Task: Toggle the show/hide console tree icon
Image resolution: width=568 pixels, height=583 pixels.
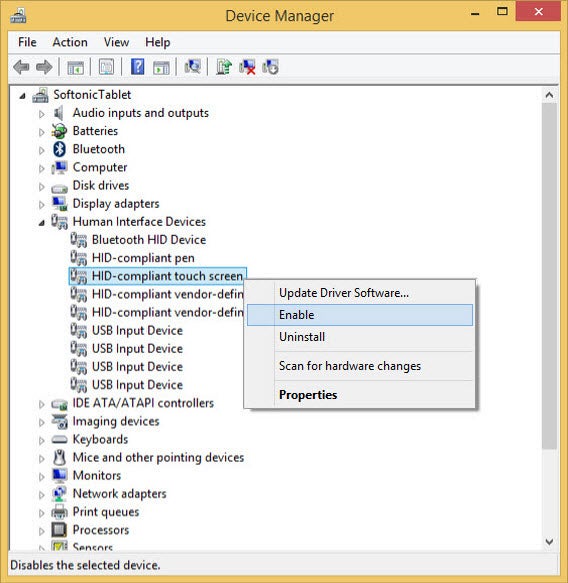Action: 75,68
